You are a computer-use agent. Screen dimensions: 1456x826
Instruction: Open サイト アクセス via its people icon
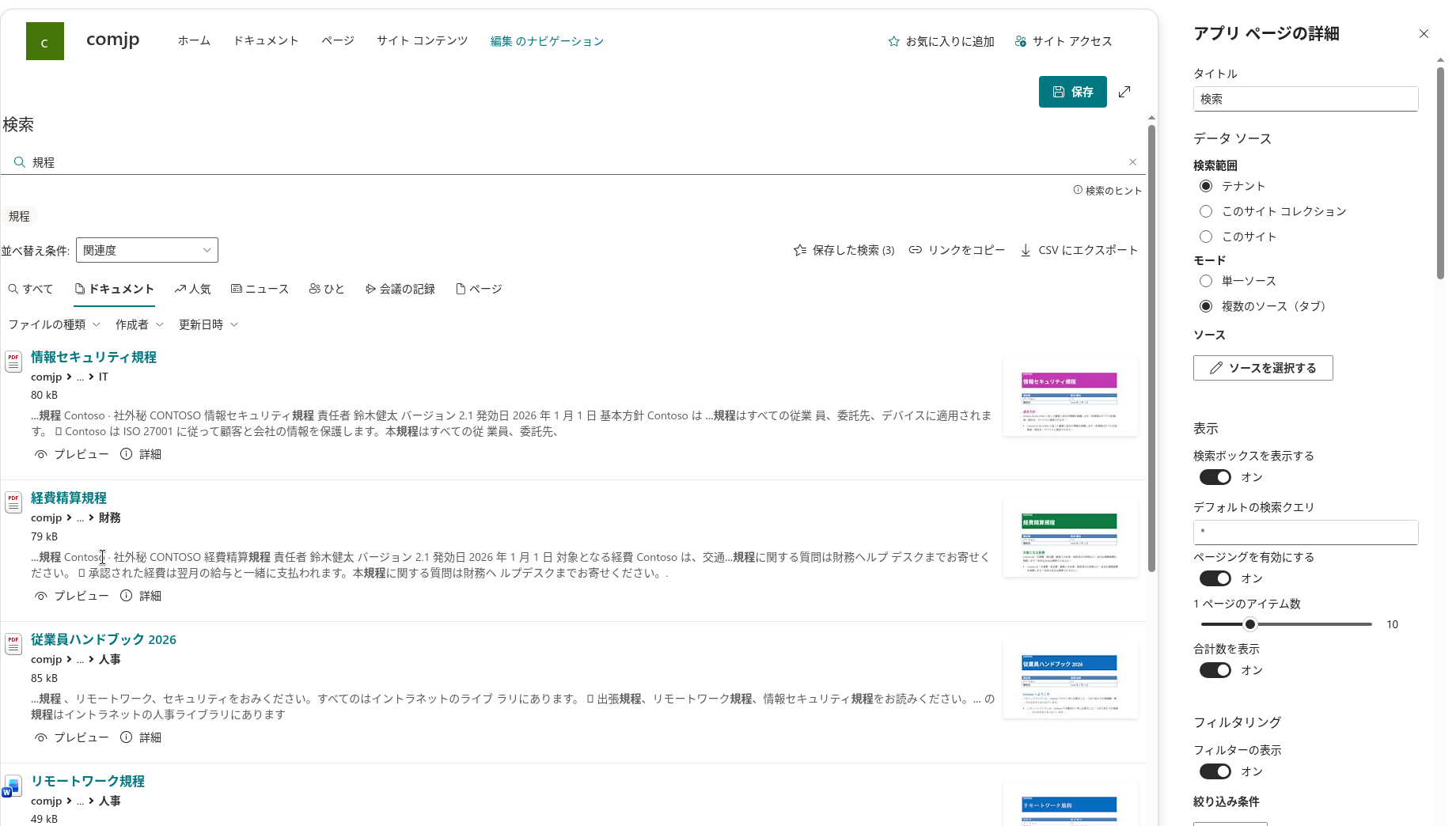coord(1021,41)
